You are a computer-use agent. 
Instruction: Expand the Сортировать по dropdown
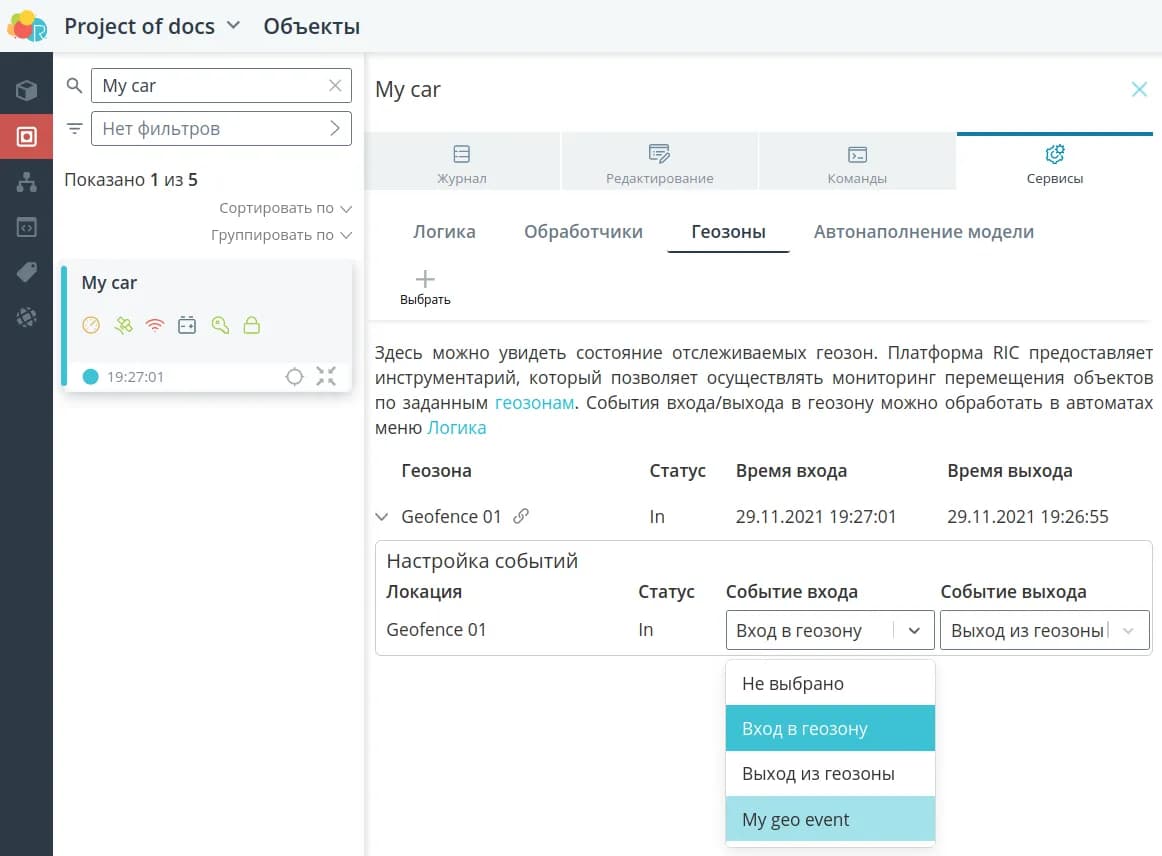[x=286, y=208]
